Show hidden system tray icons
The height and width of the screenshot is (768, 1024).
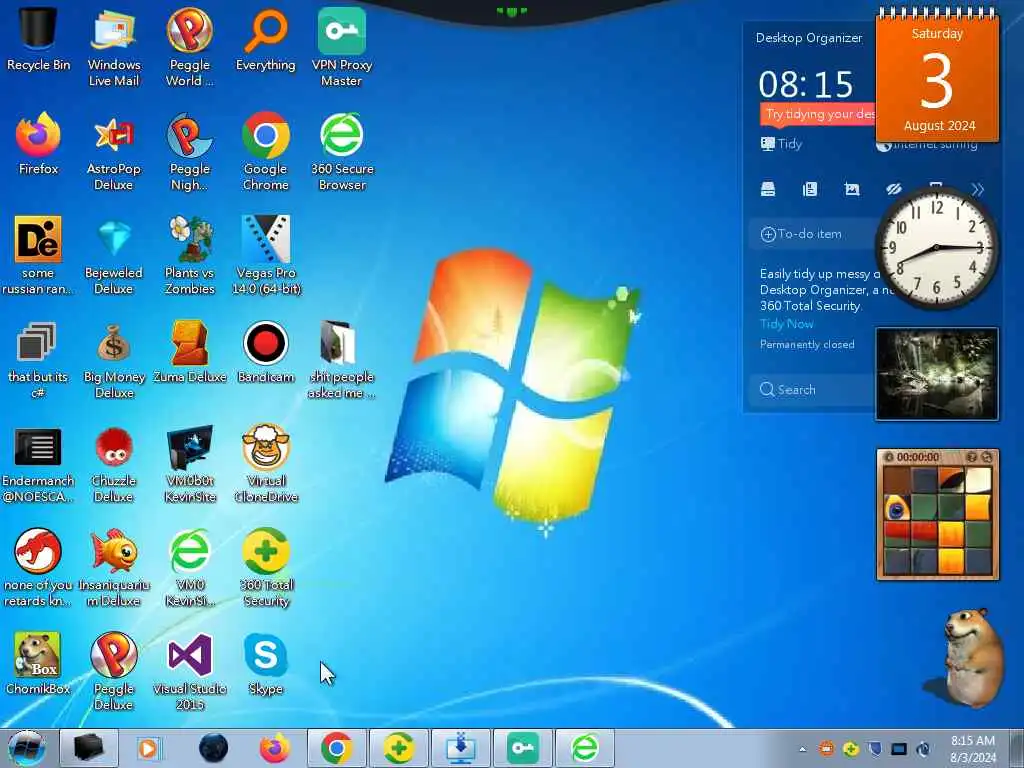803,749
